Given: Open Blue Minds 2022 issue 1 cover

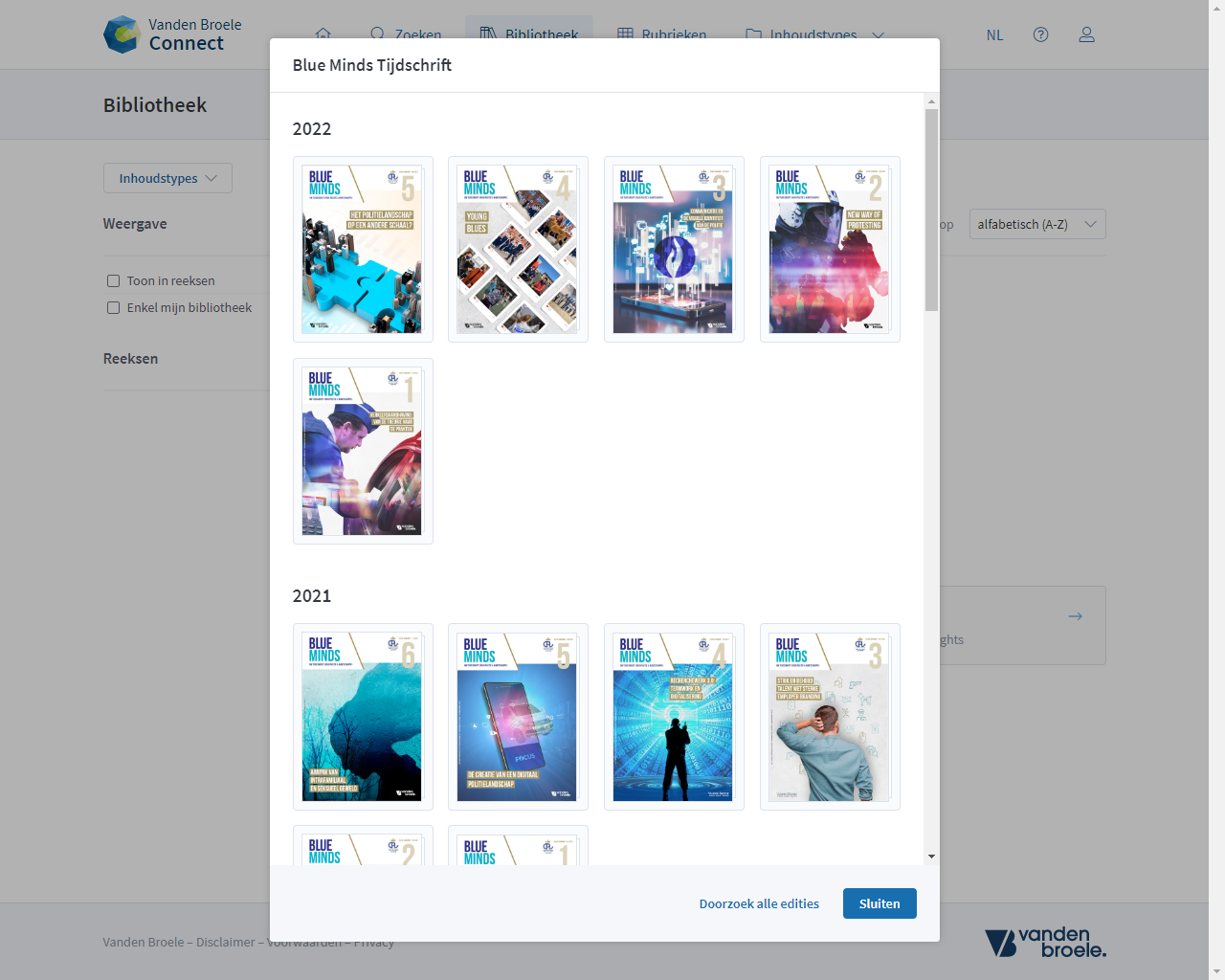Looking at the screenshot, I should (363, 451).
